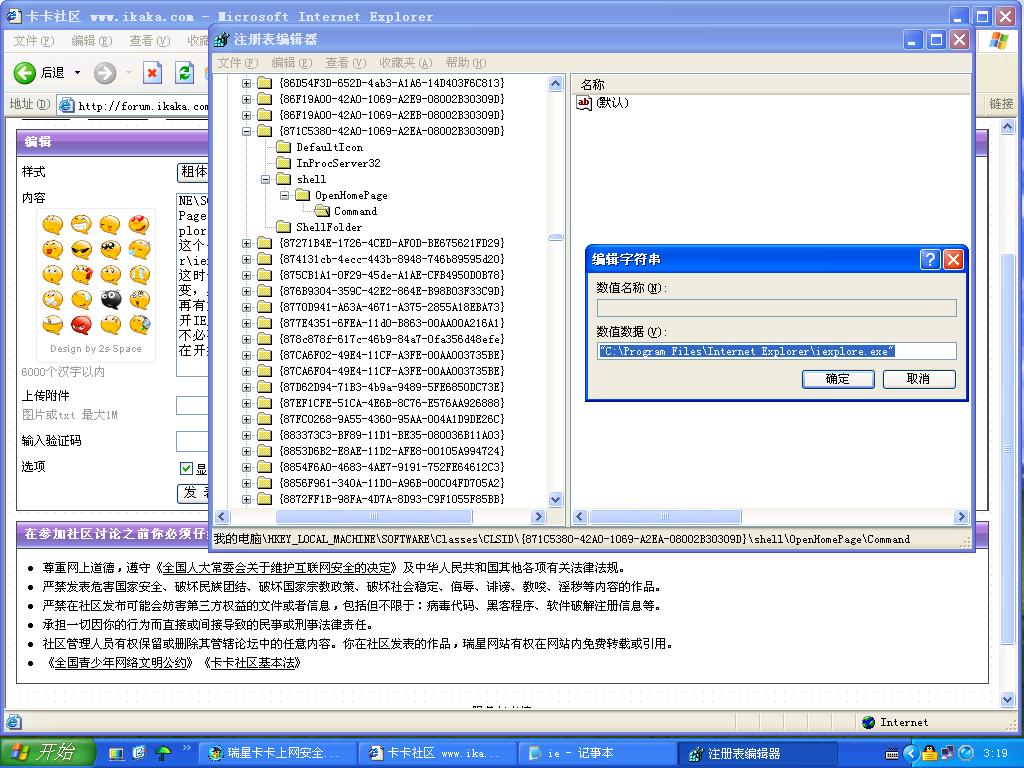Select the {877E4351-6FEA-11d0...} key
The width and height of the screenshot is (1024, 768).
pyautogui.click(x=392, y=323)
